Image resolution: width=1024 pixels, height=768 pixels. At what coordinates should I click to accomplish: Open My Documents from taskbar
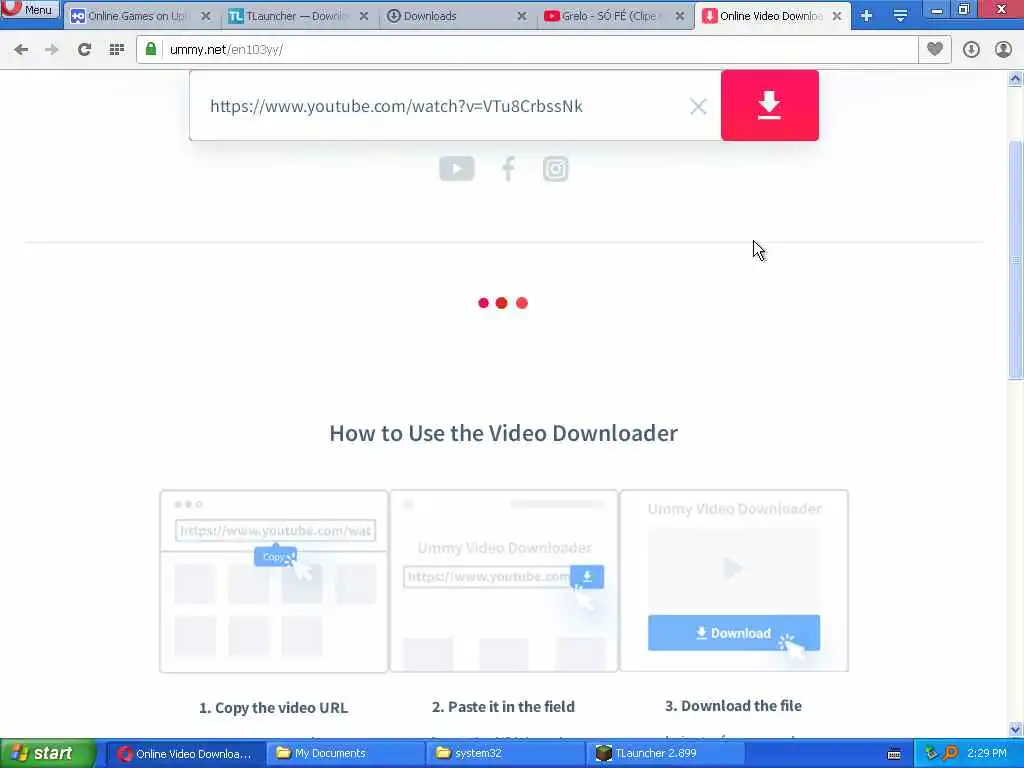346,754
